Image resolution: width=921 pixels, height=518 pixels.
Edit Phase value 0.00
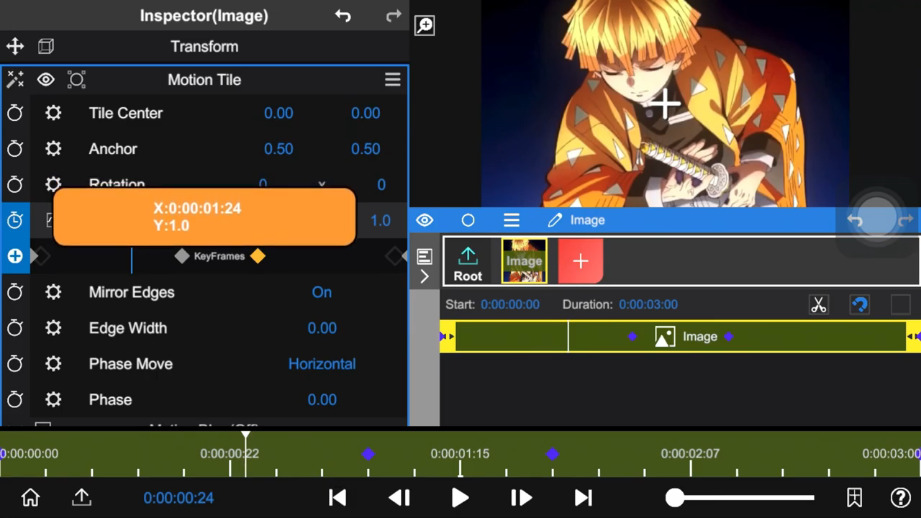(322, 399)
